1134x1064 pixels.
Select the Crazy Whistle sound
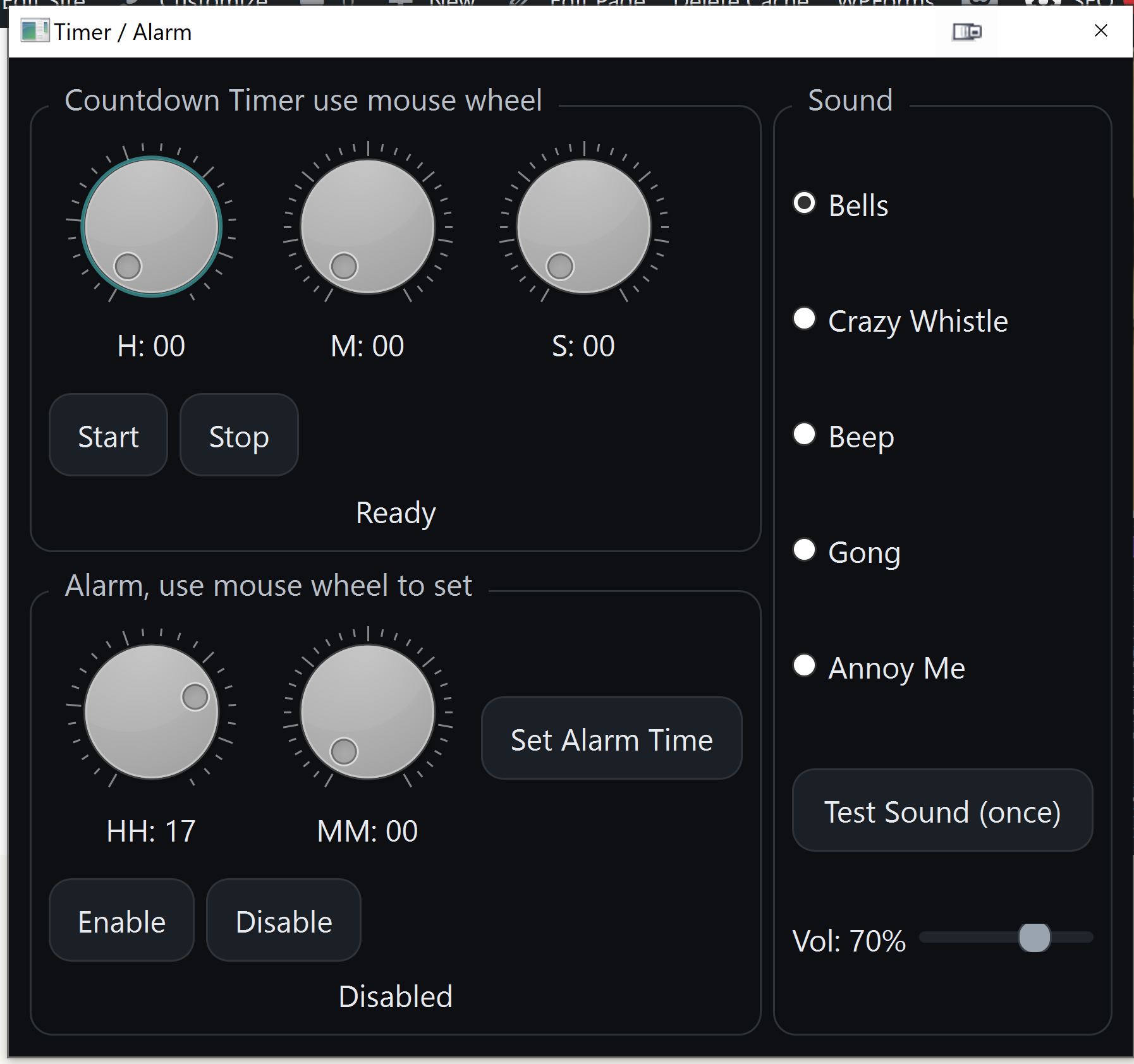click(x=804, y=319)
